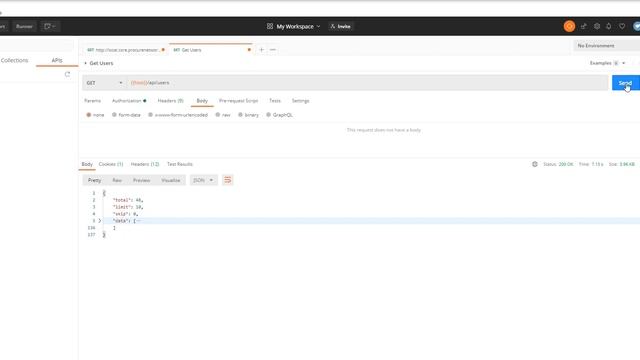Screen dimensions: 640x360
Task: Open the Test Results tab
Action: pyautogui.click(x=180, y=164)
